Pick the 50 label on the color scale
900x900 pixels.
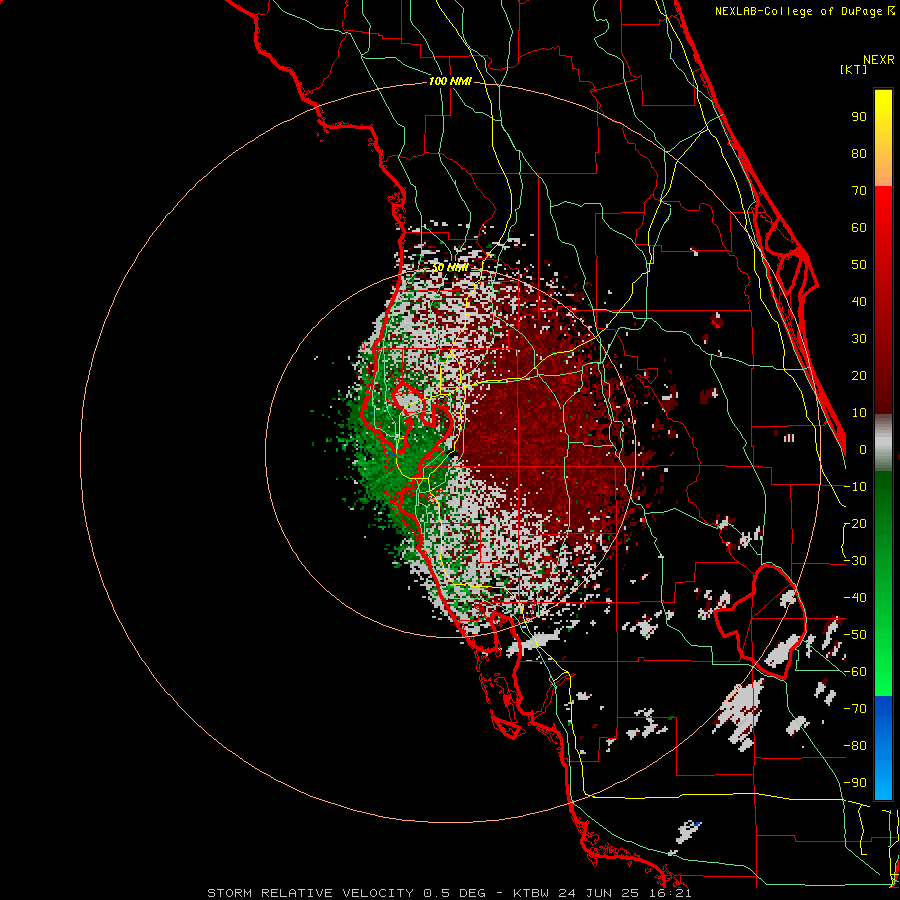coord(859,265)
